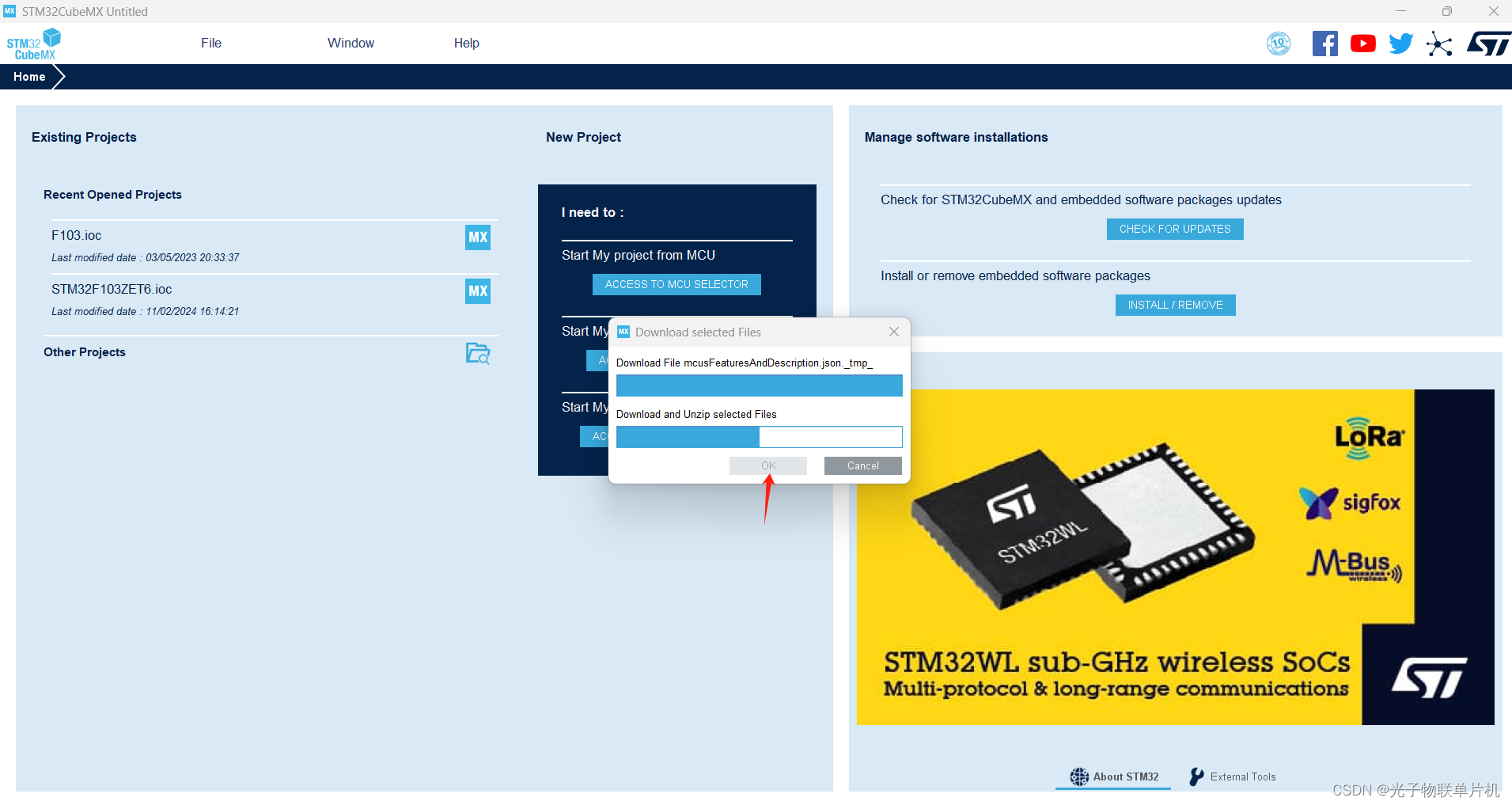The height and width of the screenshot is (805, 1512).
Task: Click the Download and Unzip progress bar
Action: pyautogui.click(x=760, y=437)
